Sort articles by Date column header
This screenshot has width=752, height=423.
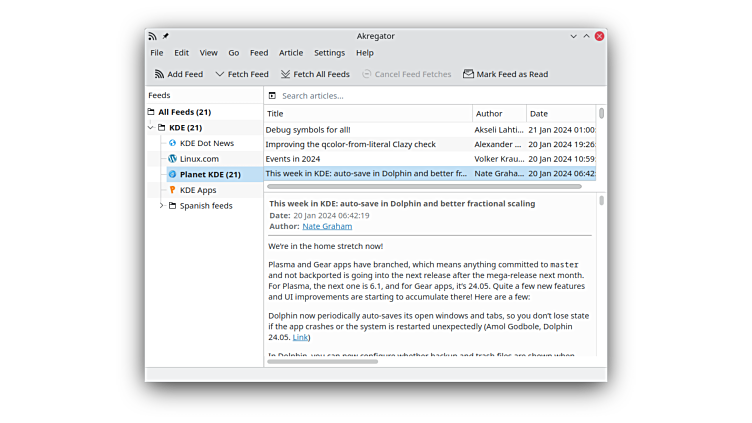560,114
